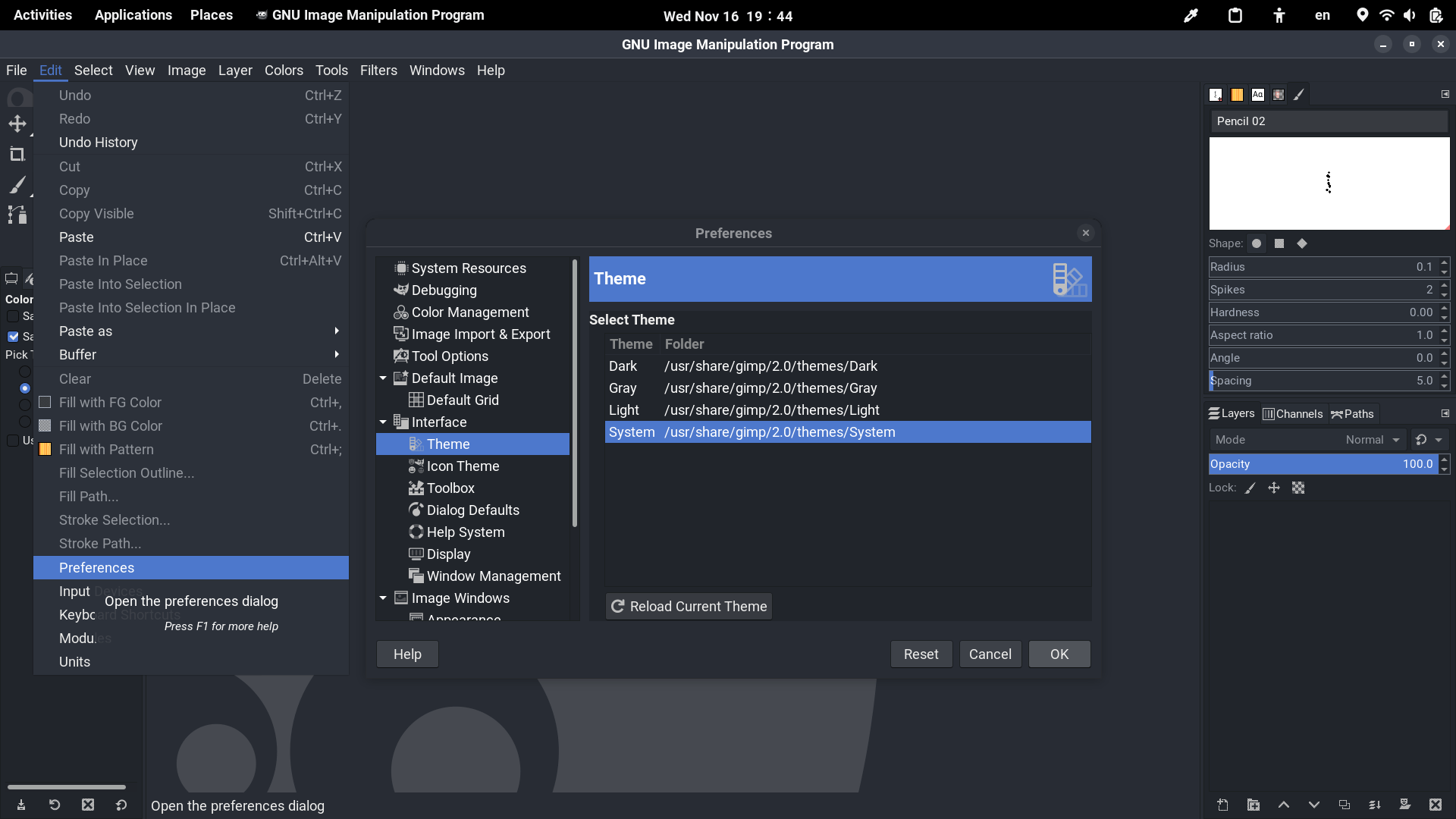Select the Fonts tab icon (Aa)
1456x819 pixels.
1257,94
